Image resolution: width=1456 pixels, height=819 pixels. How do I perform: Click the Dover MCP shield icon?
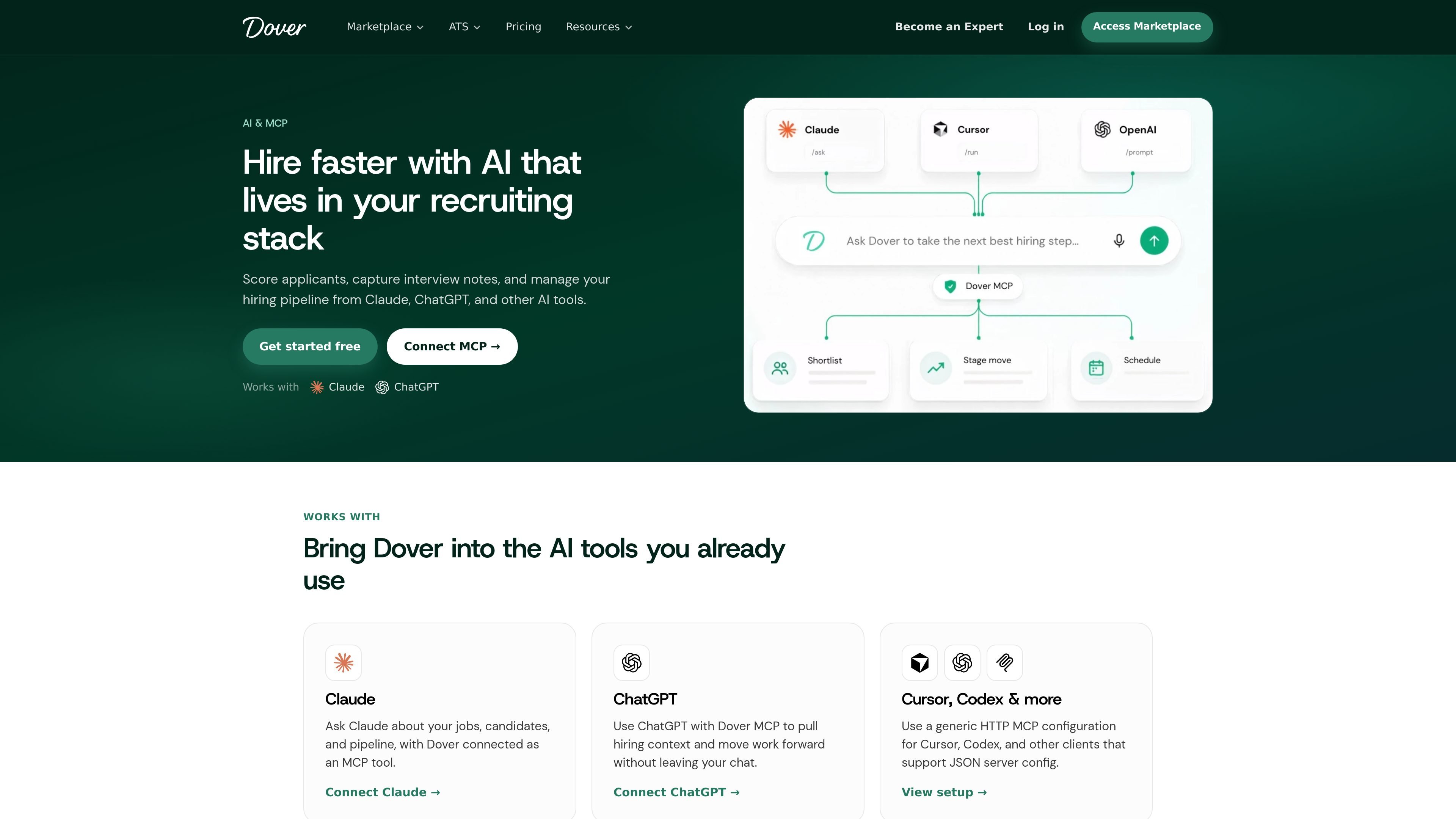coord(950,287)
